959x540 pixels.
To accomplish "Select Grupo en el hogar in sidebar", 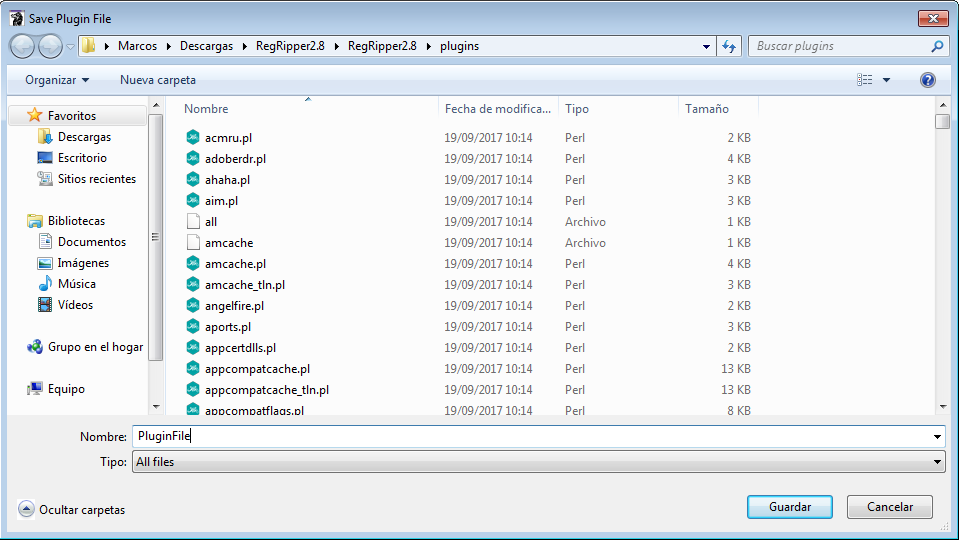I will (x=95, y=347).
